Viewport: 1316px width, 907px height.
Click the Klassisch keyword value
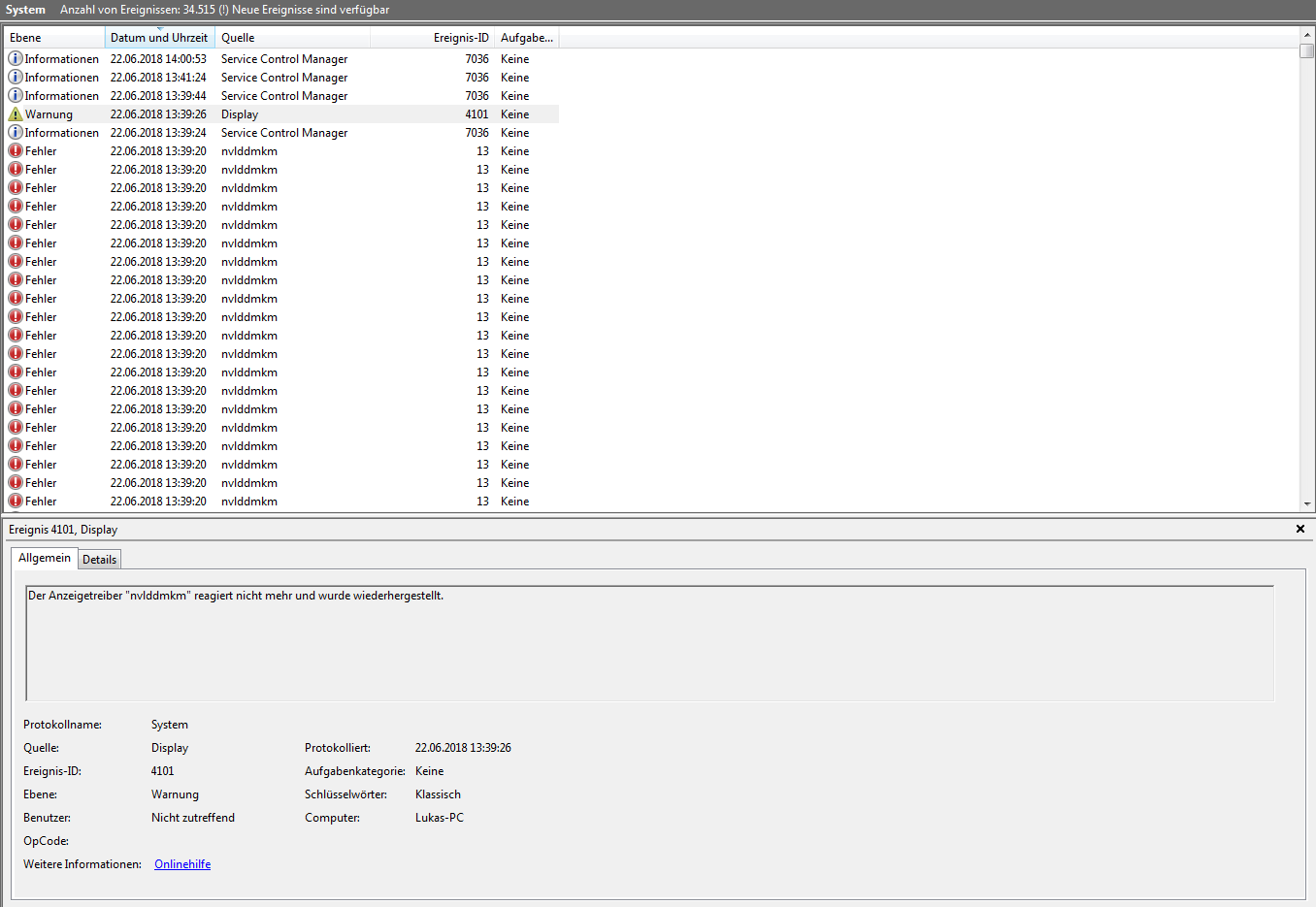click(x=438, y=794)
